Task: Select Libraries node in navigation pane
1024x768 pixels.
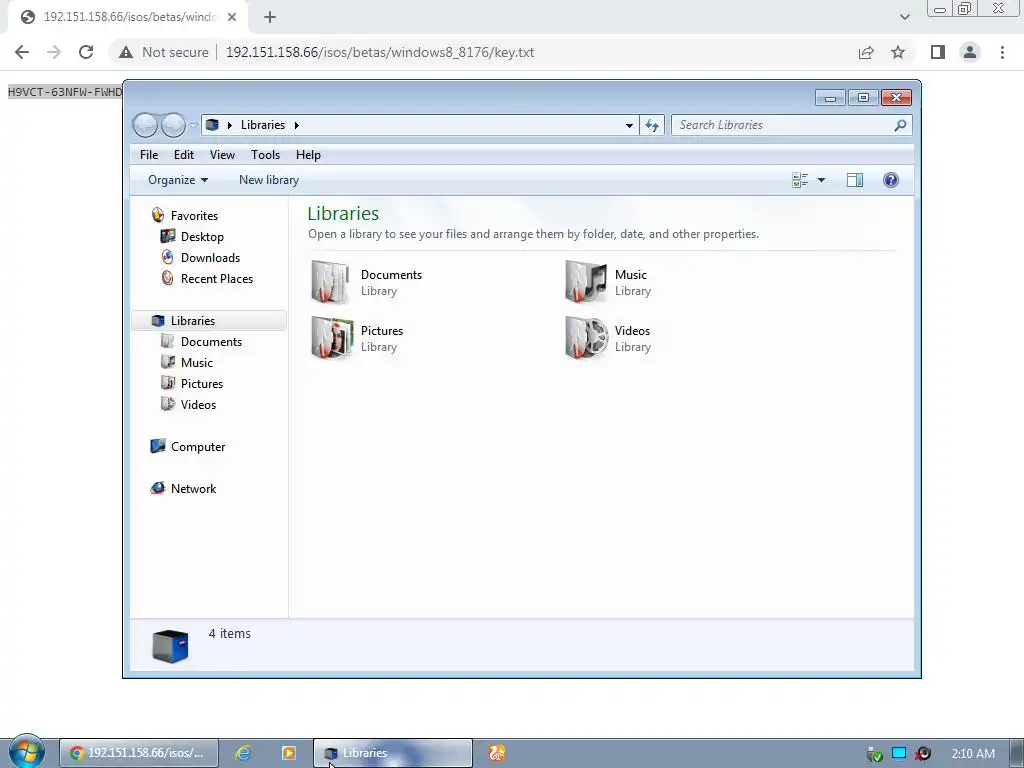Action: tap(193, 321)
